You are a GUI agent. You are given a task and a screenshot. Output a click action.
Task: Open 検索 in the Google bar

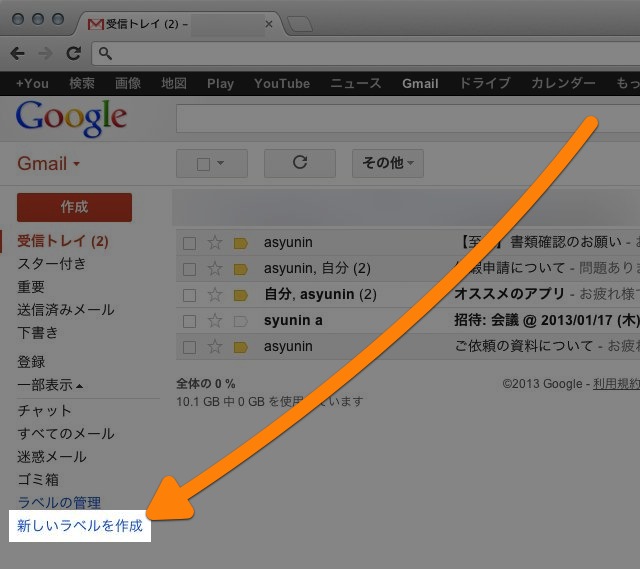coord(82,83)
